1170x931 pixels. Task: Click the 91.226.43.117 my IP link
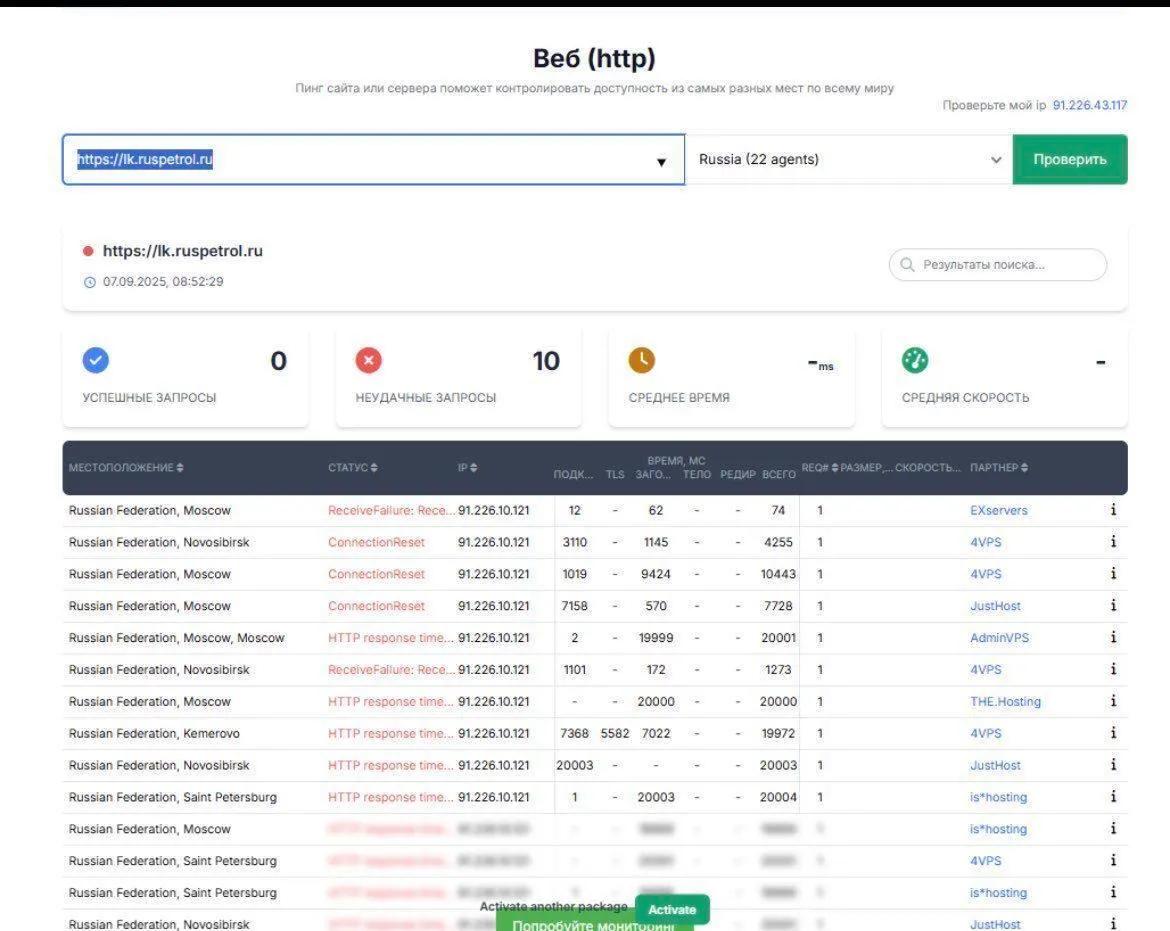[x=1089, y=105]
